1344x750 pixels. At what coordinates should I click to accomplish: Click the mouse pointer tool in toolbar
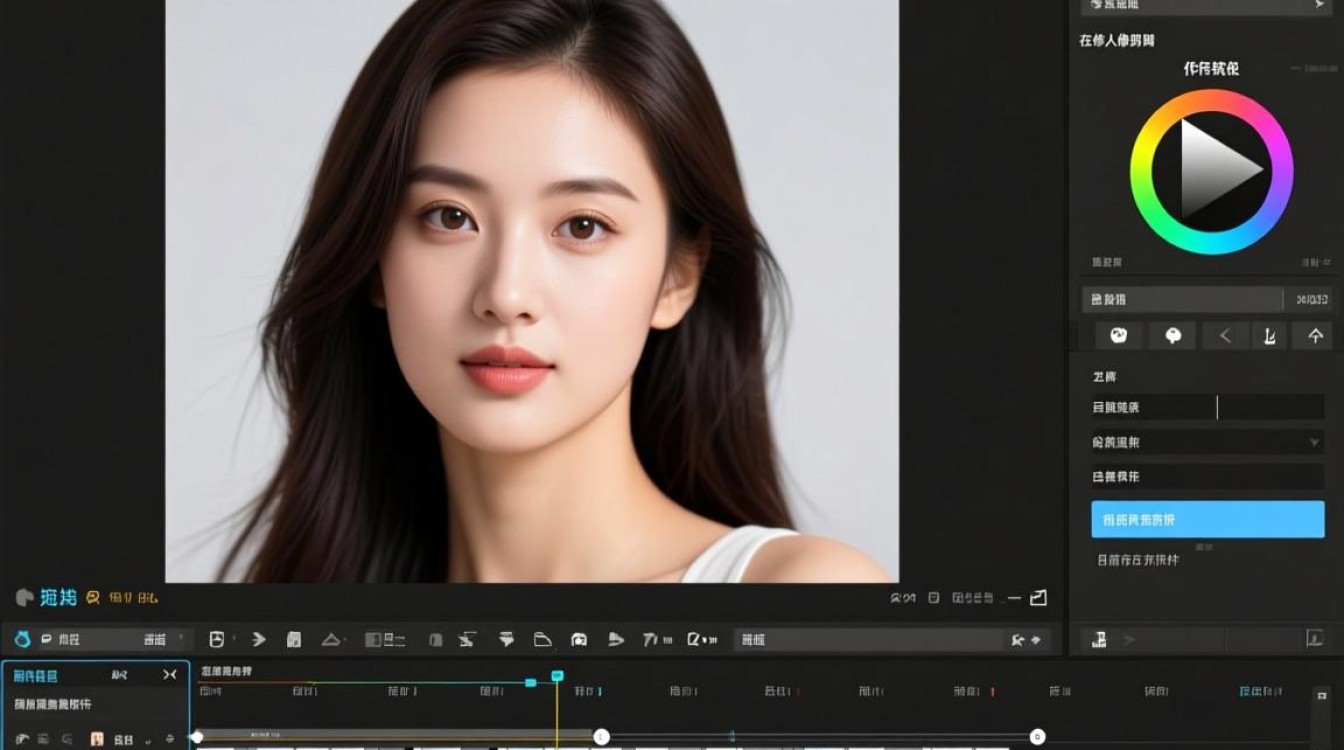click(216, 640)
